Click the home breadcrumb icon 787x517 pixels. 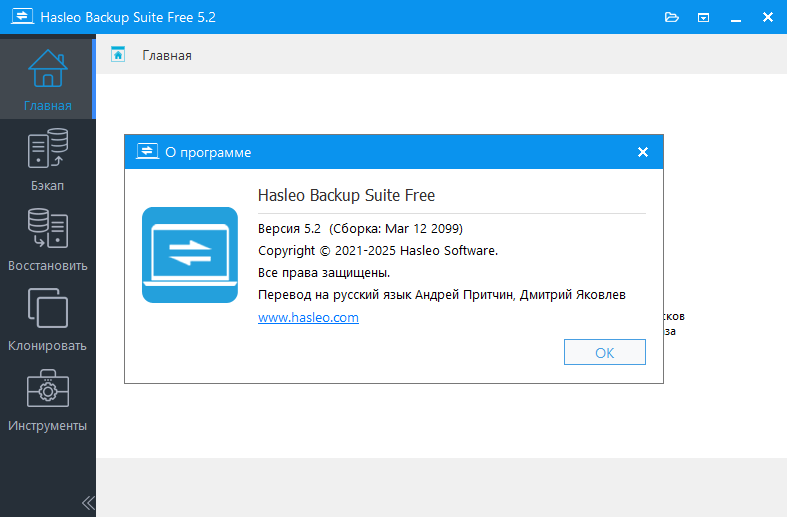click(x=118, y=54)
